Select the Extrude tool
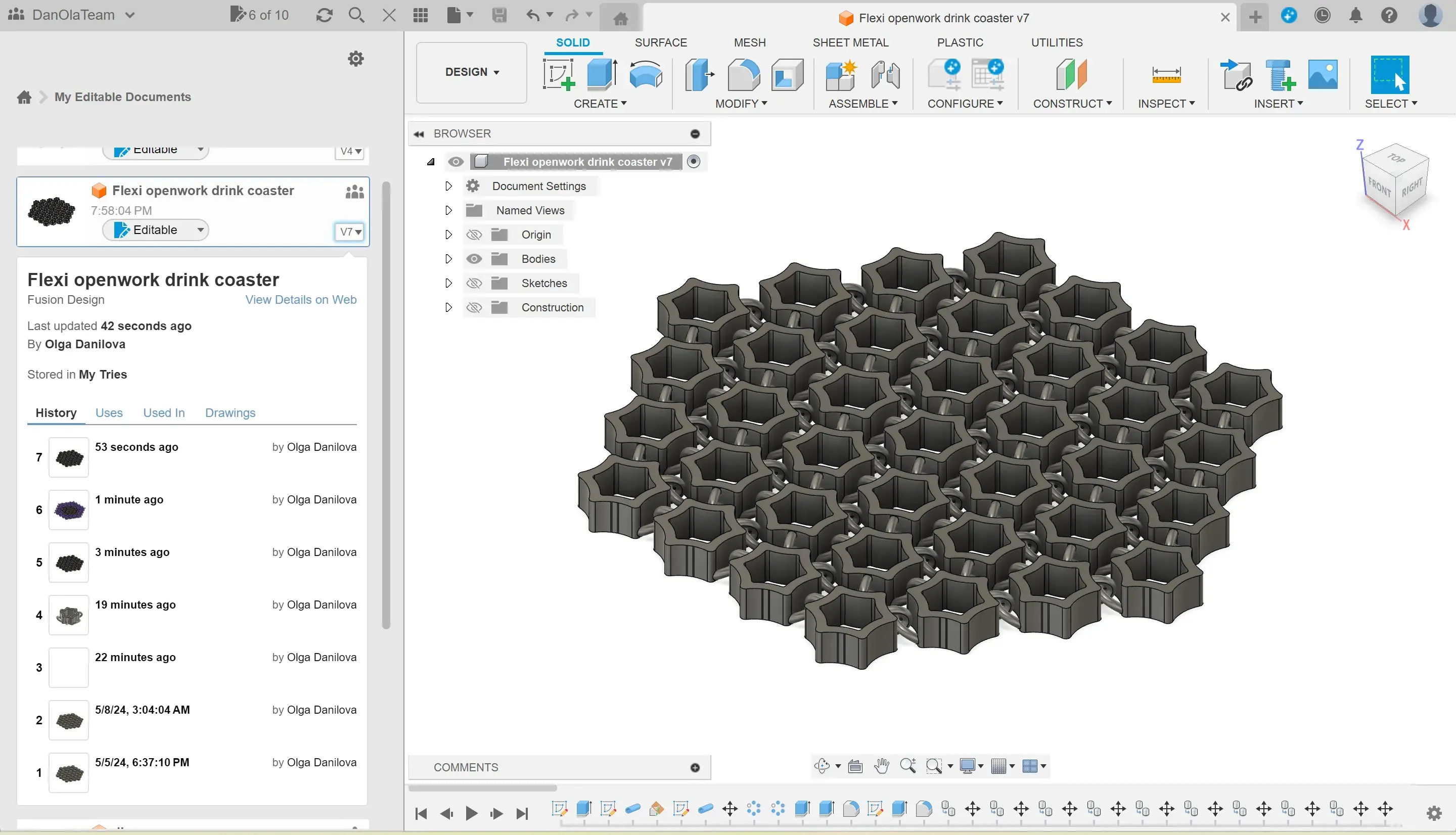Screen dimensions: 1456x835 coord(602,75)
